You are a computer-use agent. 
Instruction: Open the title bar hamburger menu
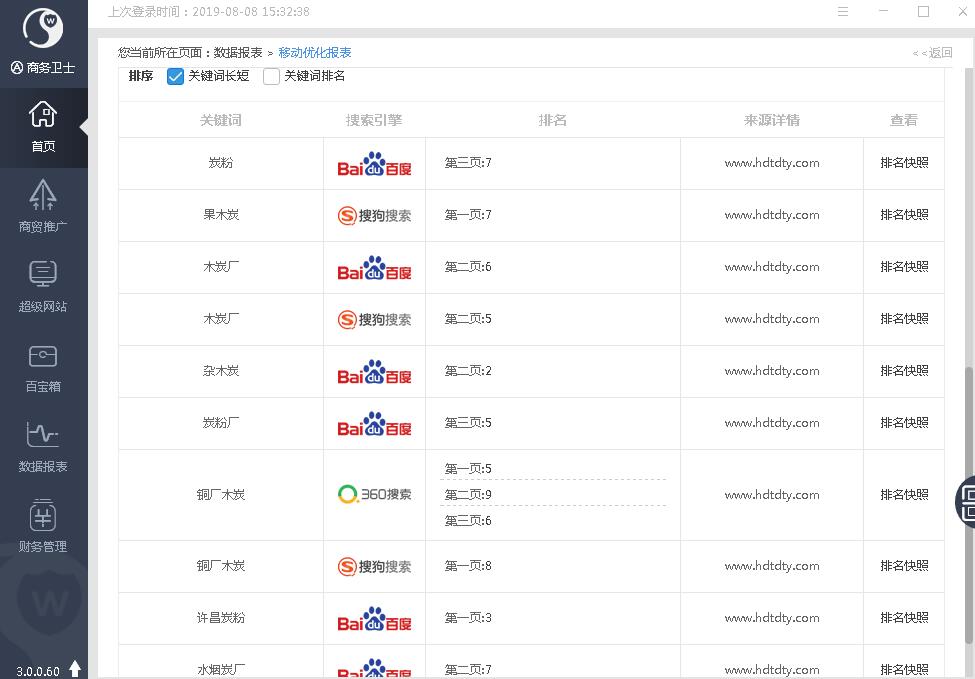pyautogui.click(x=843, y=12)
